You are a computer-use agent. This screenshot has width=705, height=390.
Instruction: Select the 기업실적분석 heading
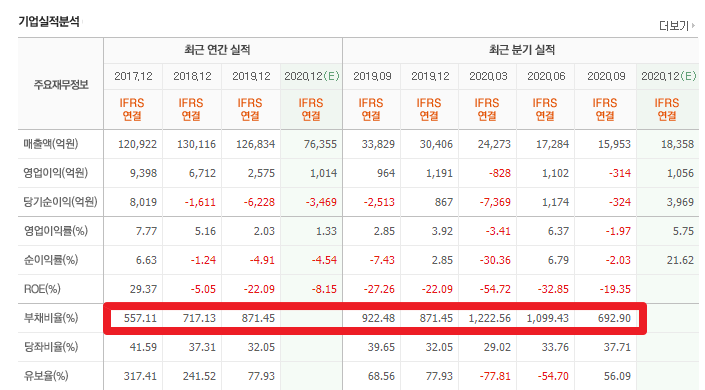(49, 22)
